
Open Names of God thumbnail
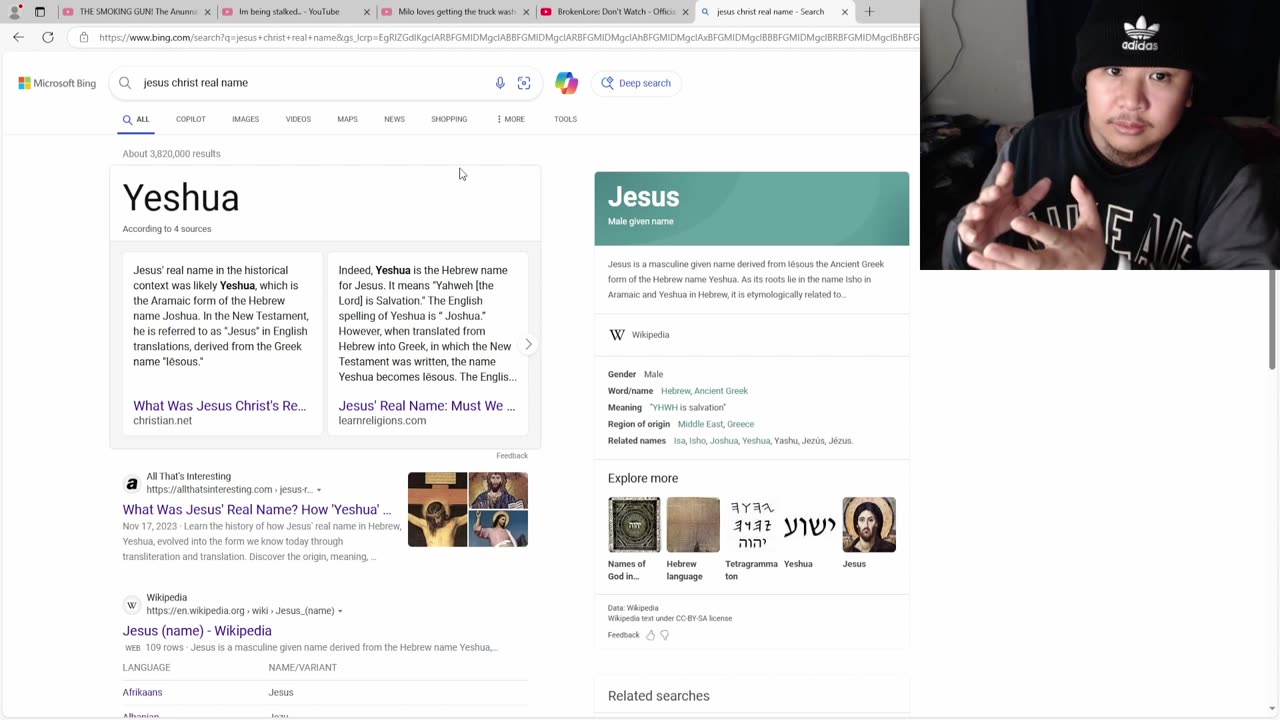(634, 525)
